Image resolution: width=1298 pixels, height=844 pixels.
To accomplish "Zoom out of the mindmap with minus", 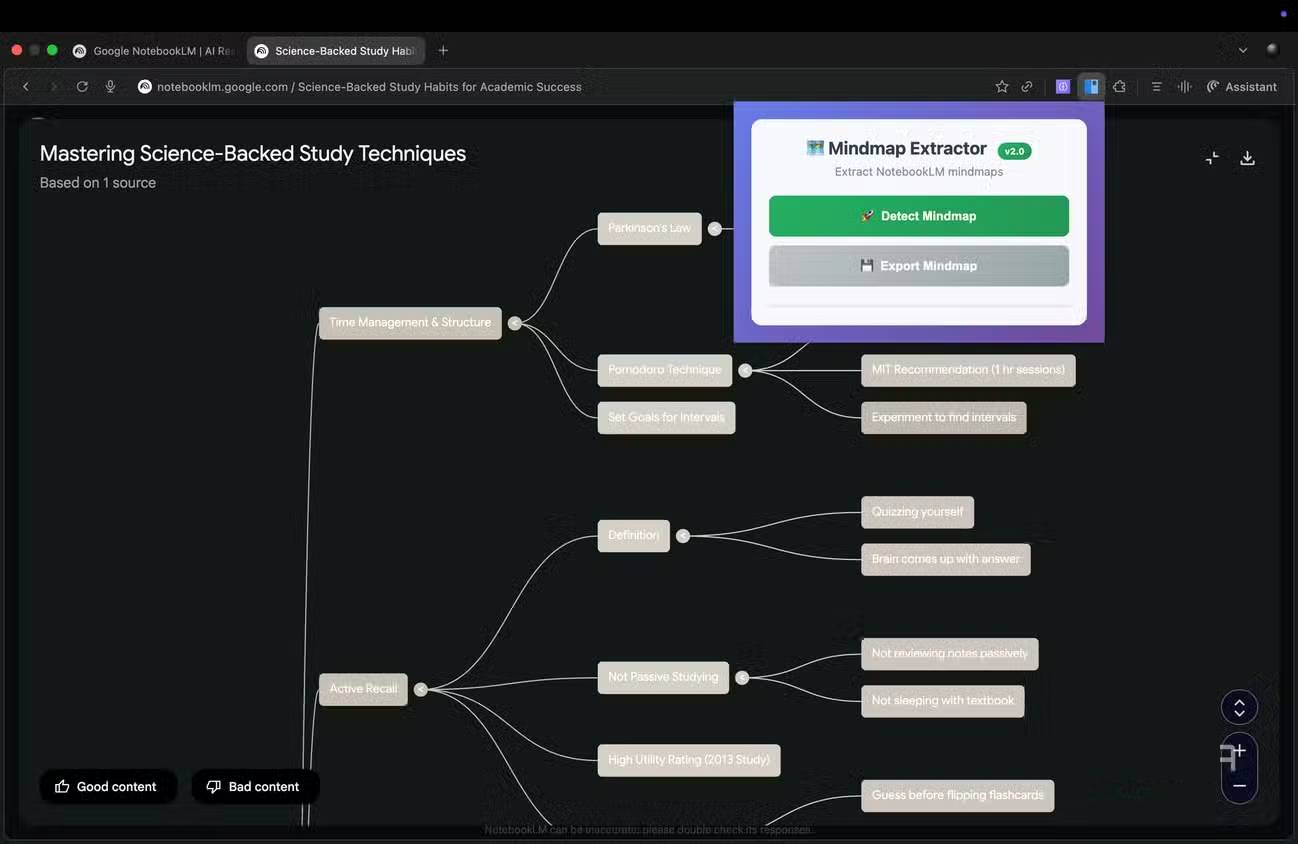I will pos(1239,786).
